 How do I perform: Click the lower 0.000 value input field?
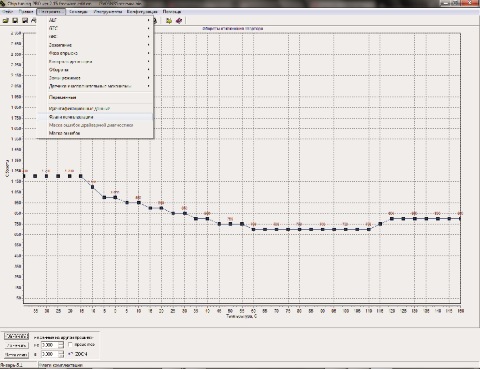coord(50,354)
